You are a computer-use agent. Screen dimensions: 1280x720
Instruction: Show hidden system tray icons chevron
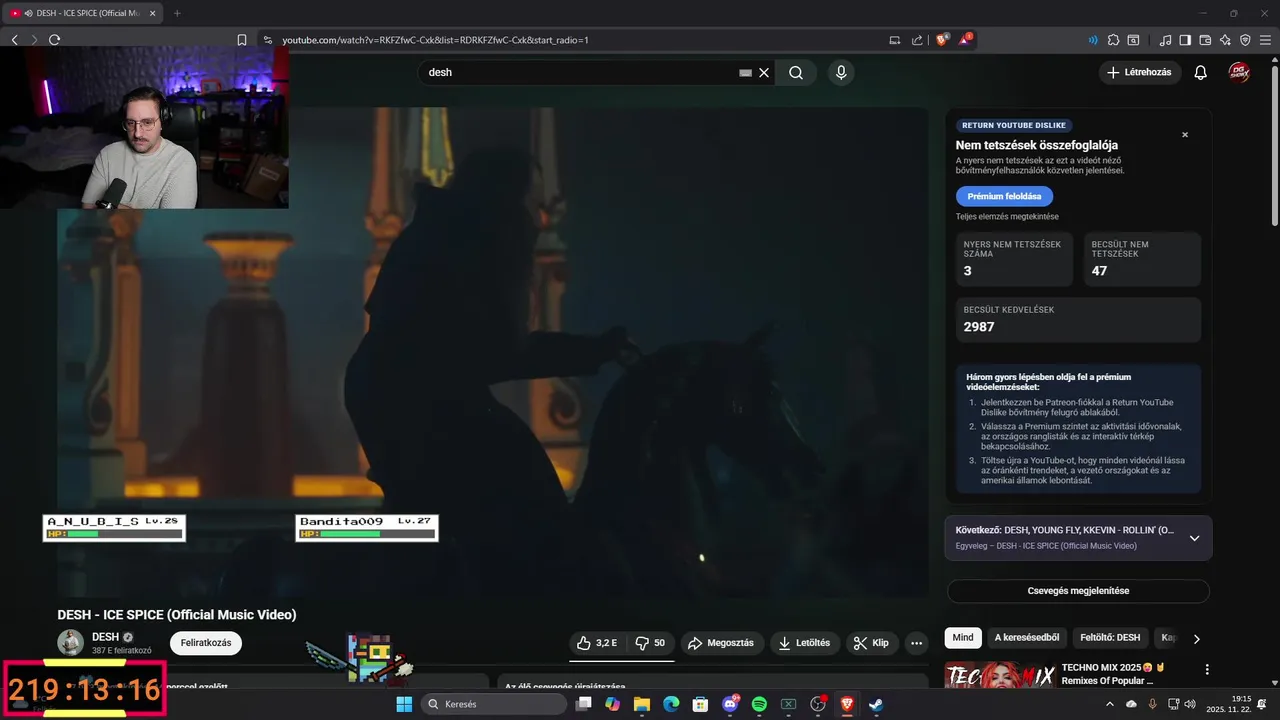pos(1109,704)
